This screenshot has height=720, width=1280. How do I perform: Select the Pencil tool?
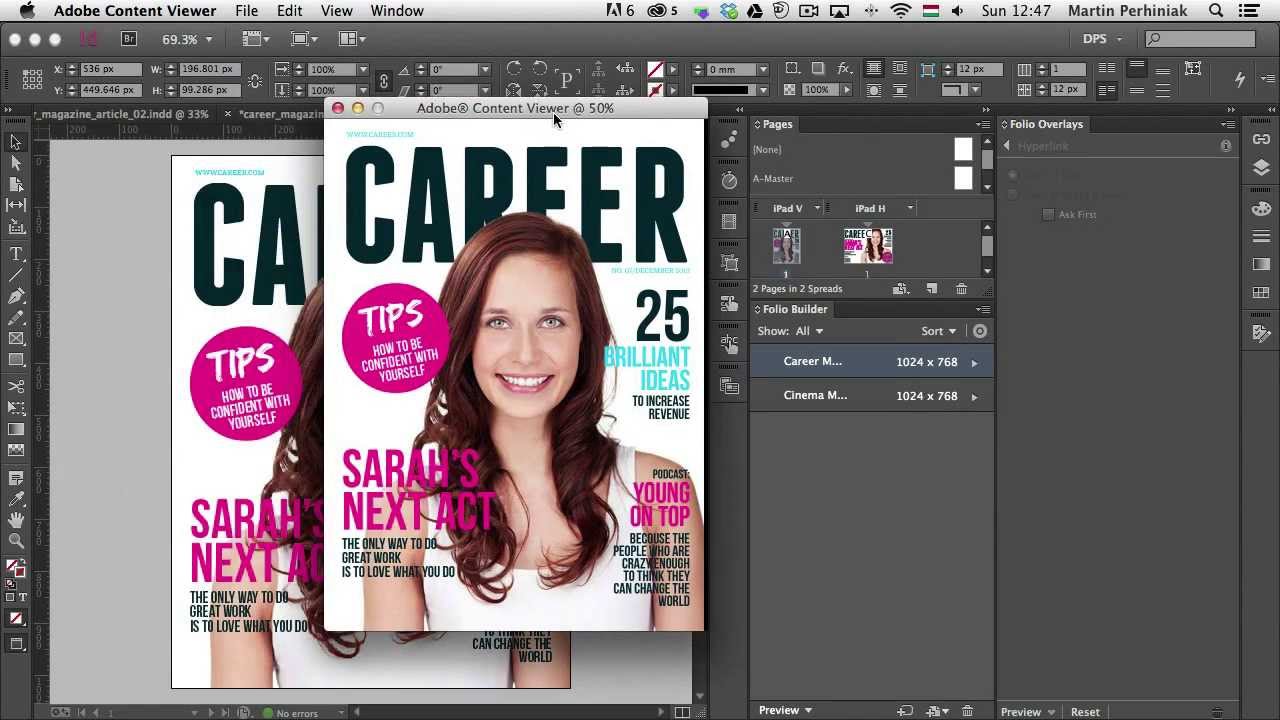(16, 317)
